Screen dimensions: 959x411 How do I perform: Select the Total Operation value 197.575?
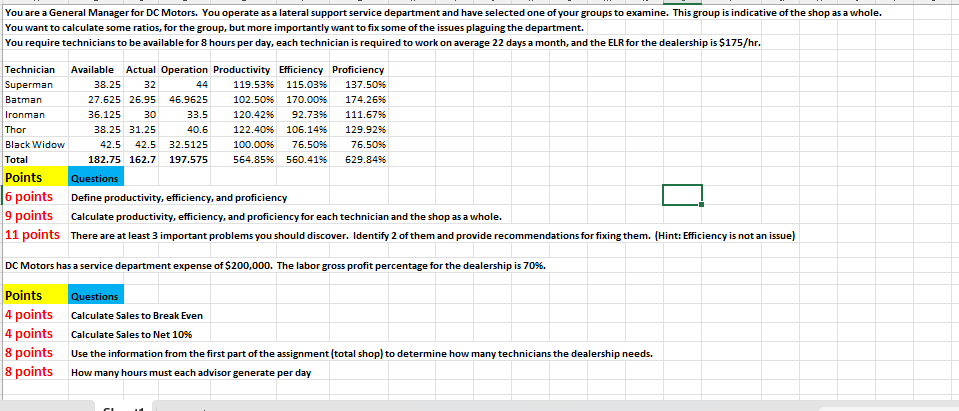click(185, 160)
